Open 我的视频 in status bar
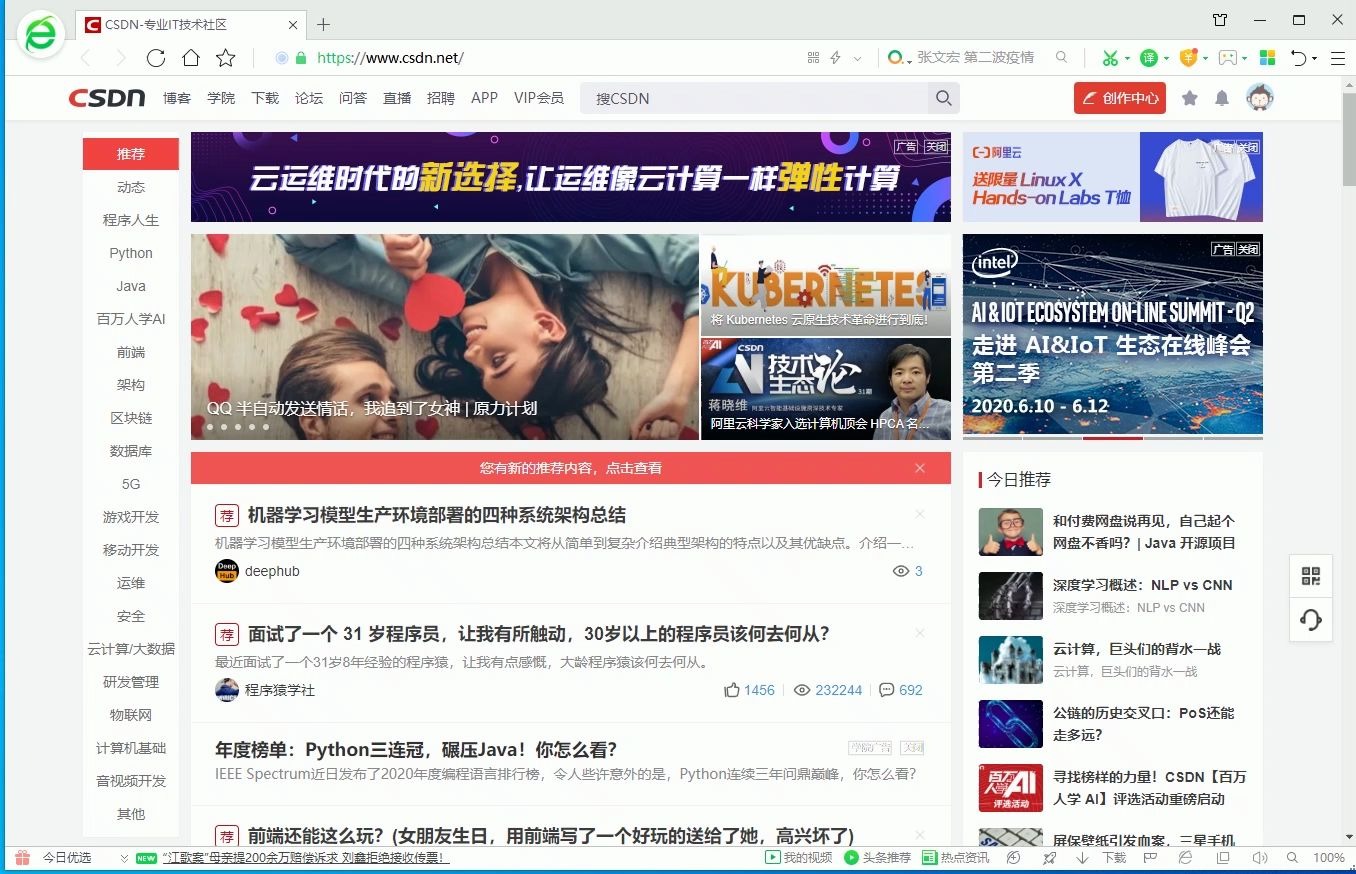 (x=798, y=858)
